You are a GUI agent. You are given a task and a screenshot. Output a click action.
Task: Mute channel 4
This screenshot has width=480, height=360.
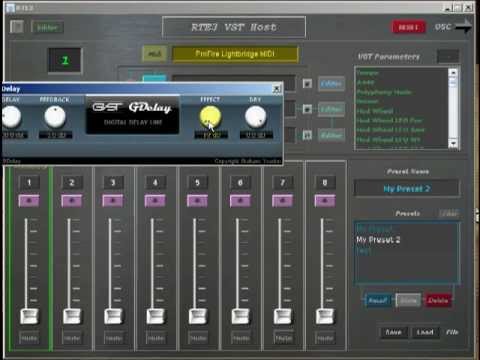point(155,338)
